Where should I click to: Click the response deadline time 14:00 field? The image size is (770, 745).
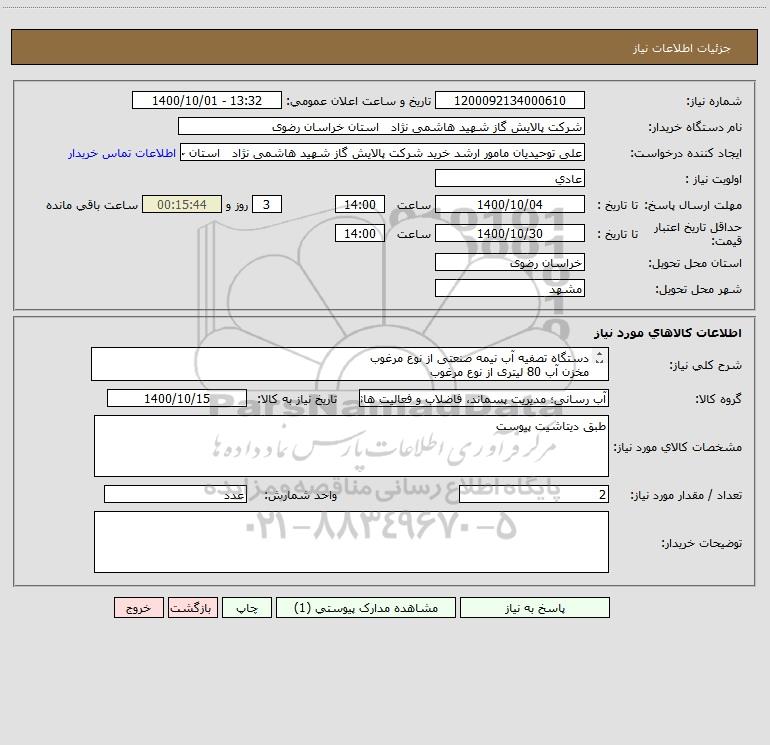359,204
